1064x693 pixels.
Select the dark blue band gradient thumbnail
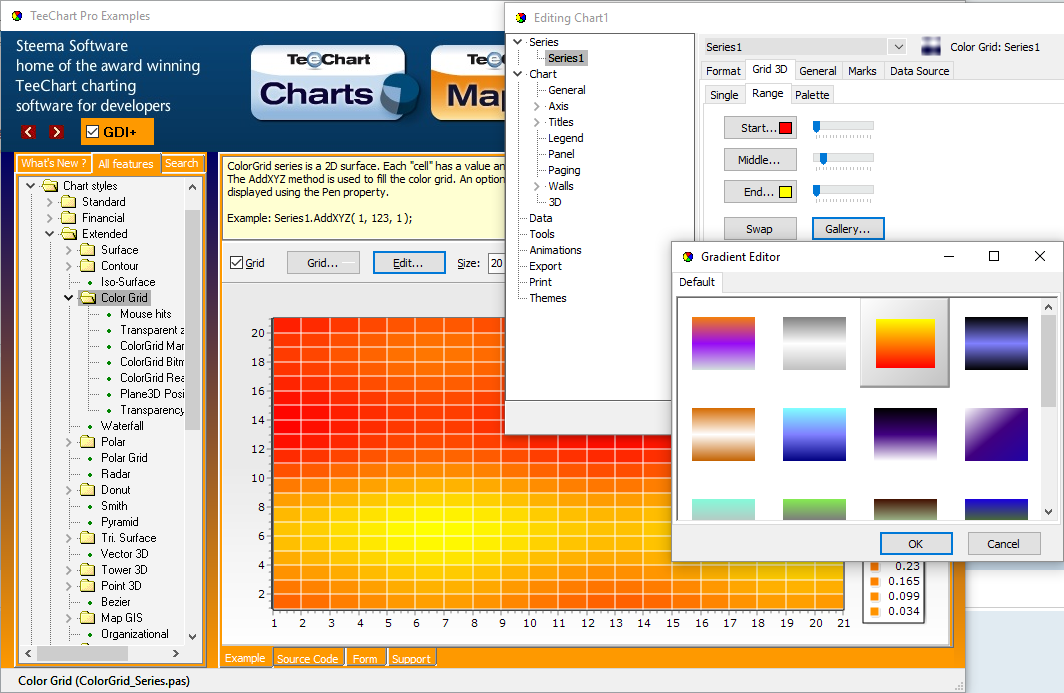pyautogui.click(x=996, y=343)
